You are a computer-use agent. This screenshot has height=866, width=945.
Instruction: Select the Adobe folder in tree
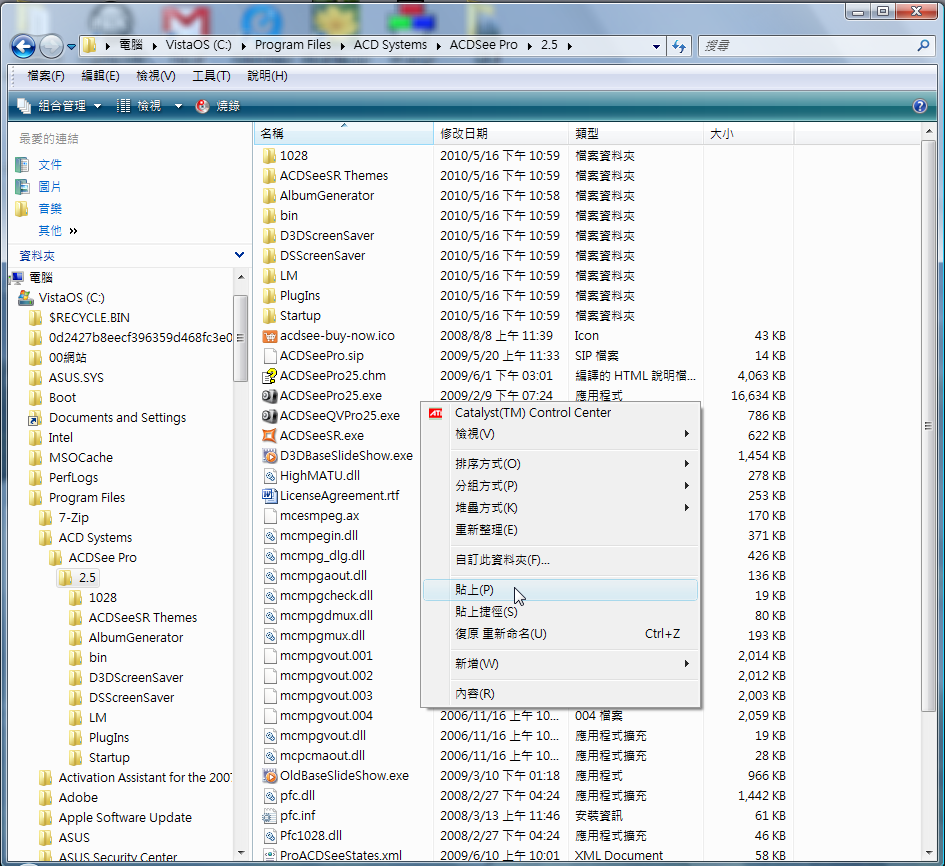click(x=78, y=797)
